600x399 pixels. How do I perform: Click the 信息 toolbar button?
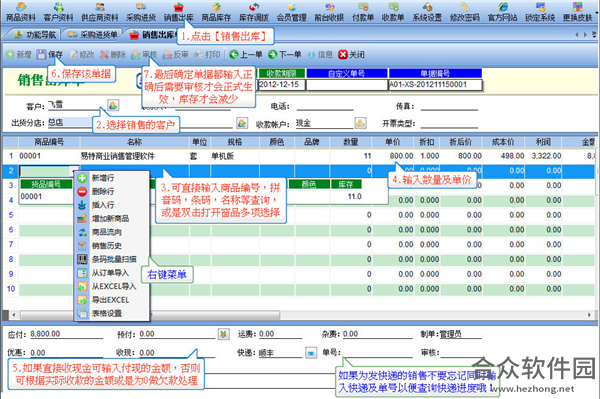pos(320,54)
